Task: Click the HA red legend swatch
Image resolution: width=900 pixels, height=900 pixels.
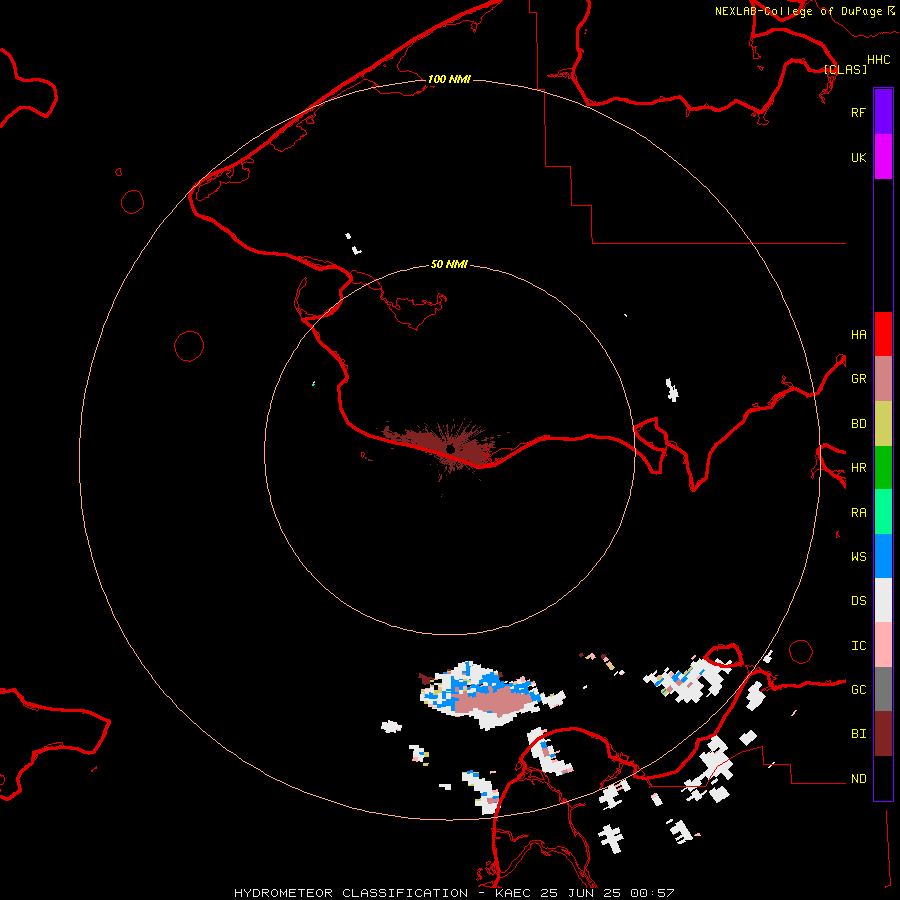Action: point(883,334)
